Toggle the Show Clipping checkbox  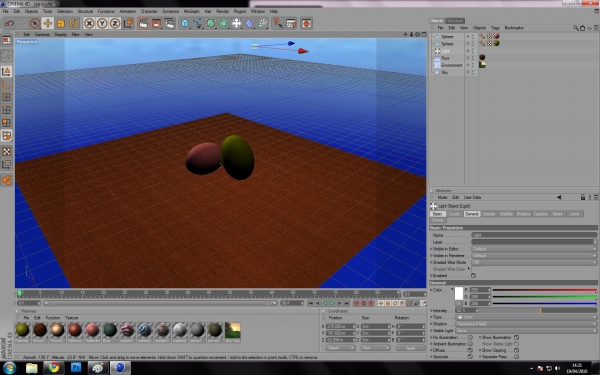[x=516, y=350]
